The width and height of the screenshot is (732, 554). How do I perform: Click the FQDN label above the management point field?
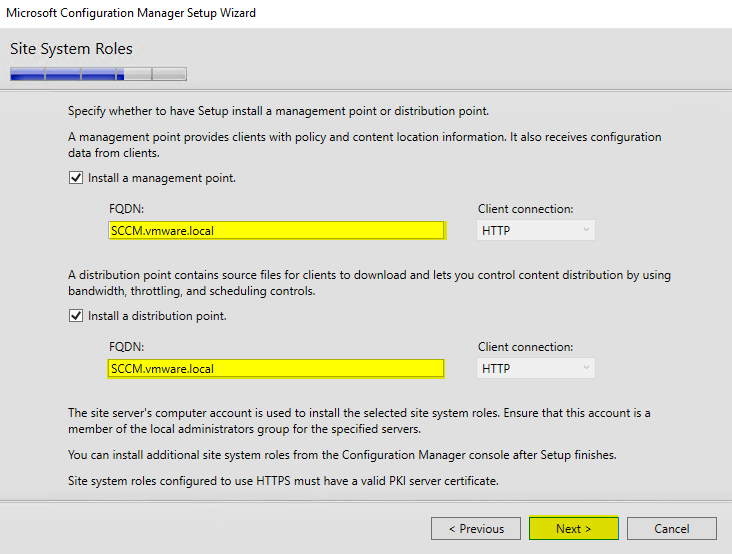click(x=125, y=209)
